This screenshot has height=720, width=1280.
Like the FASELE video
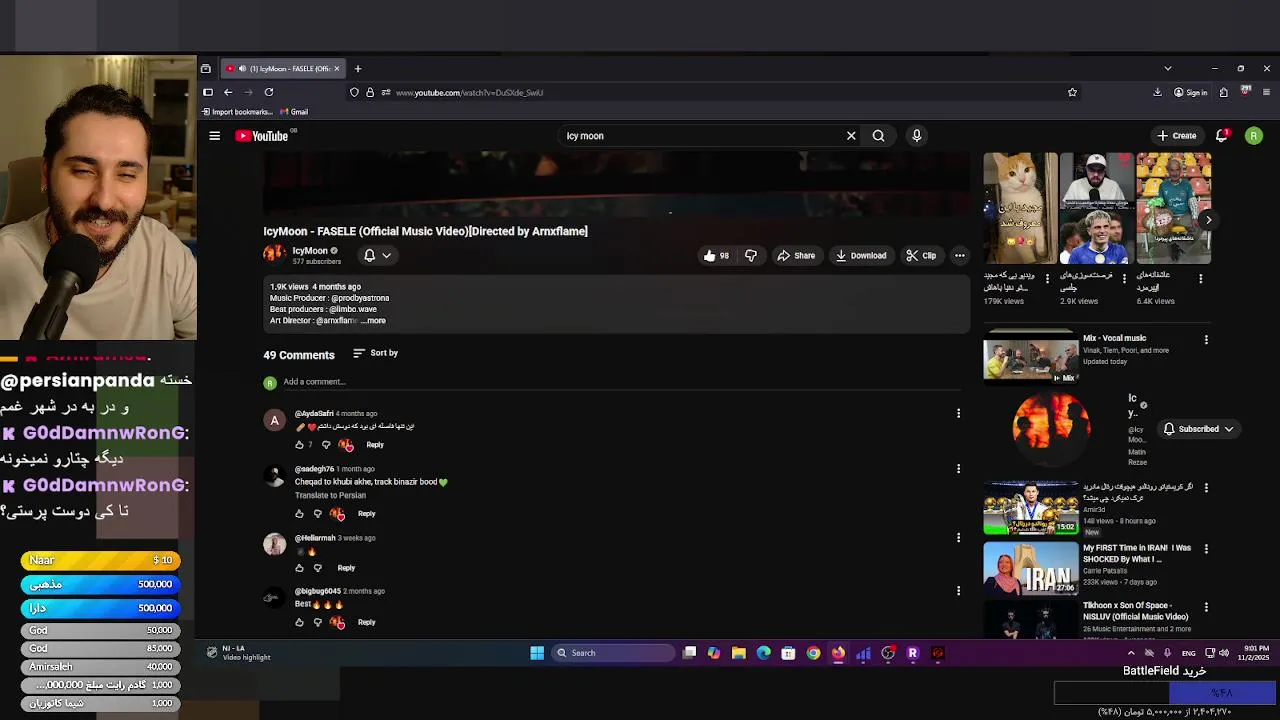click(715, 255)
